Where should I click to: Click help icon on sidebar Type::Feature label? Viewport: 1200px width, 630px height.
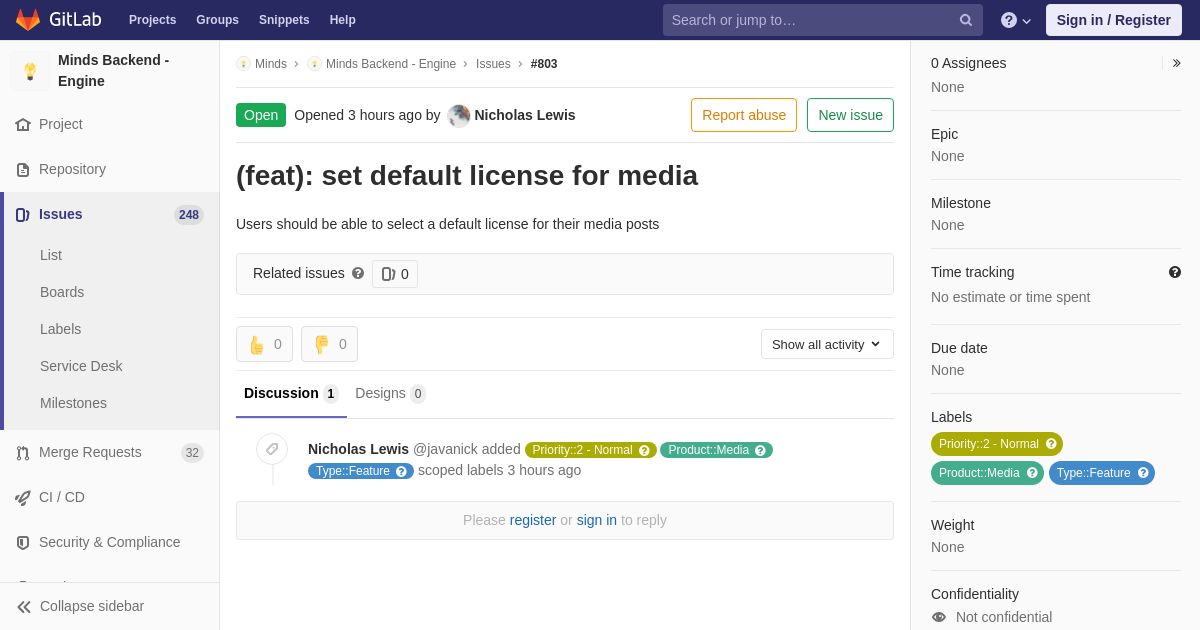(x=1143, y=473)
